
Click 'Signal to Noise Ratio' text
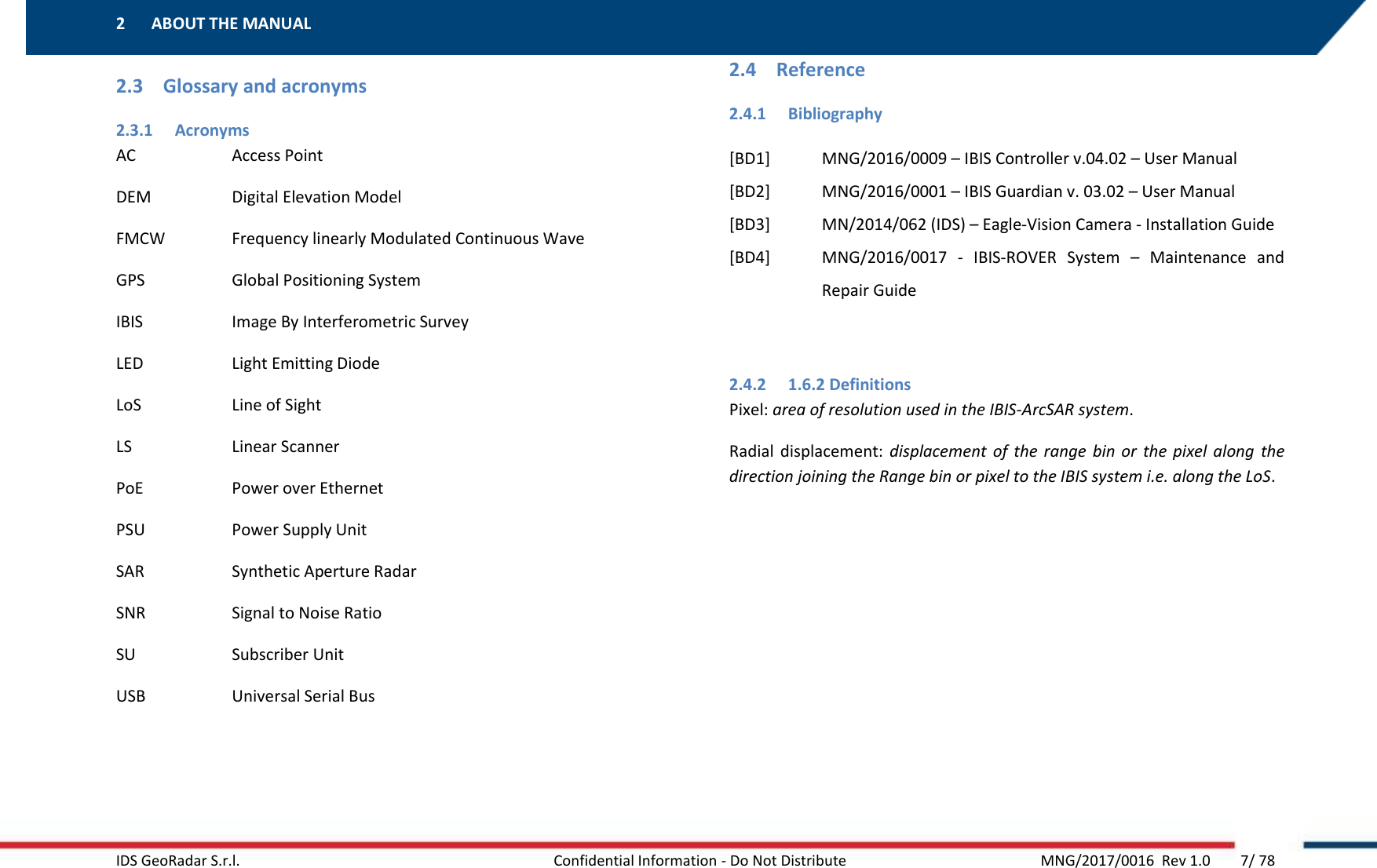pos(307,613)
